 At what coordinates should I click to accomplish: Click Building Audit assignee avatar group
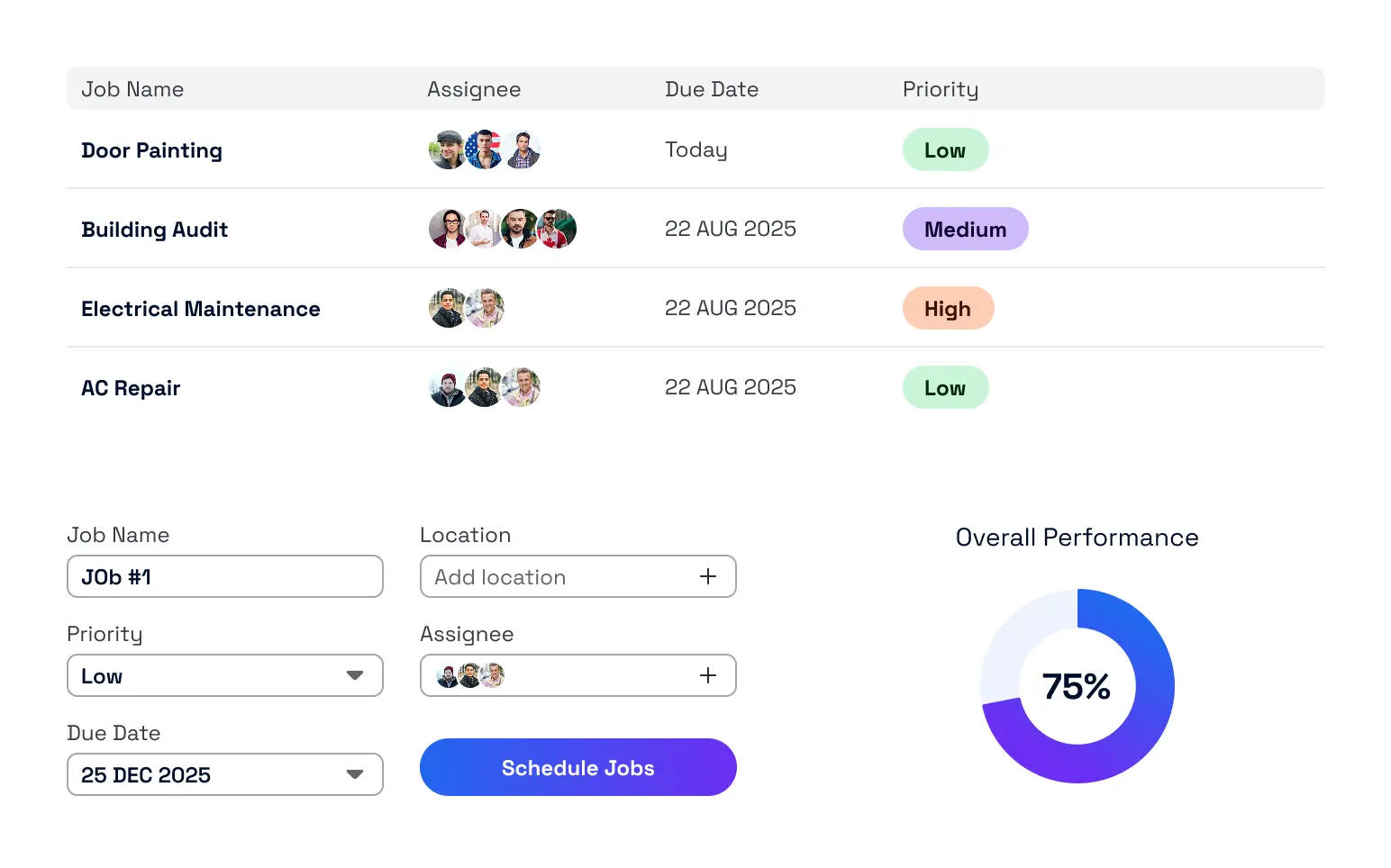pos(502,229)
